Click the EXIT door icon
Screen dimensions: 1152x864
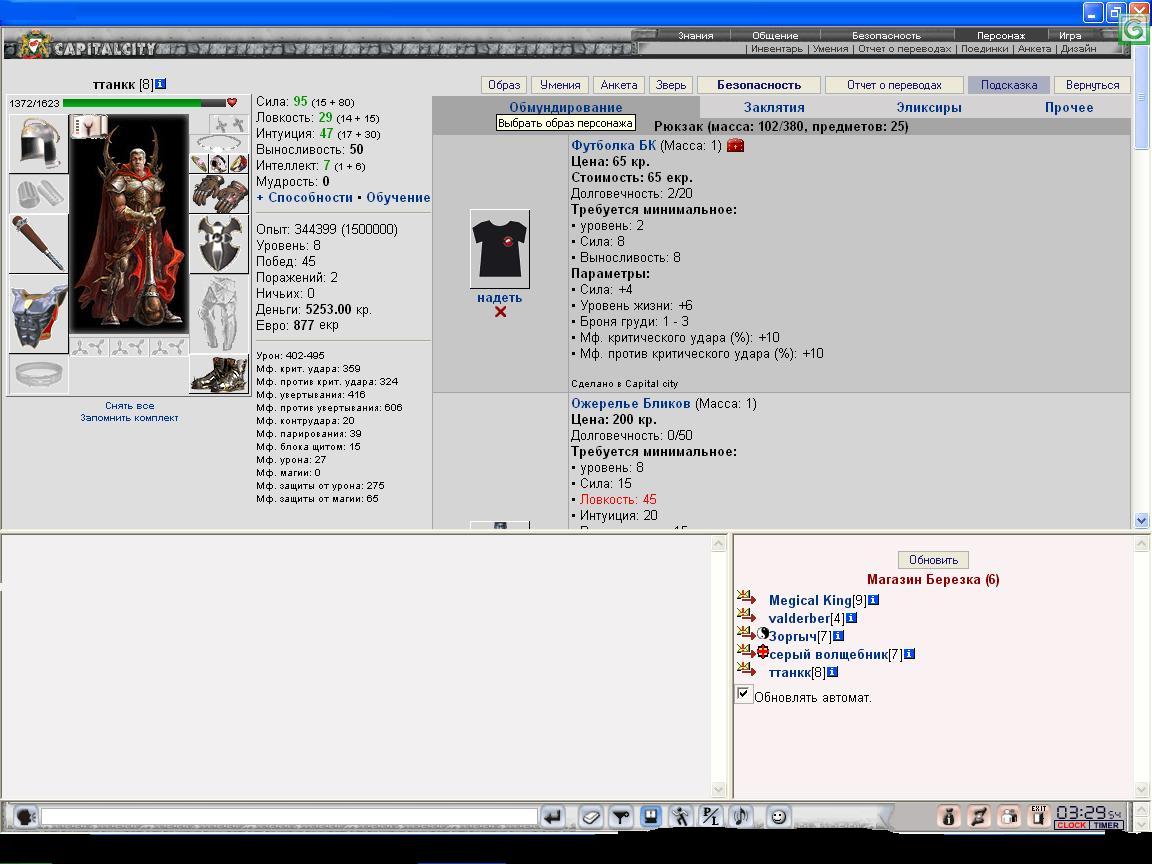(1038, 816)
